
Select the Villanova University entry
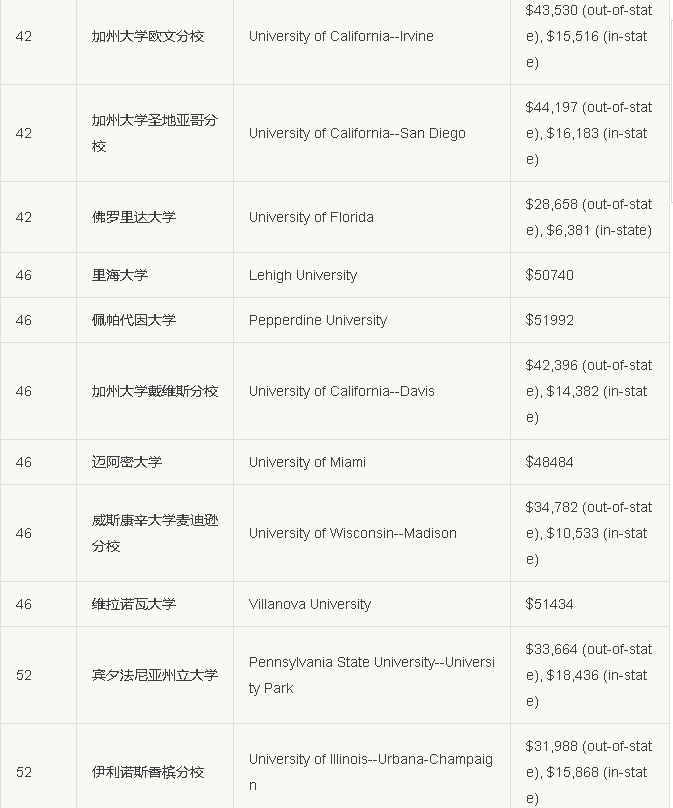click(310, 604)
